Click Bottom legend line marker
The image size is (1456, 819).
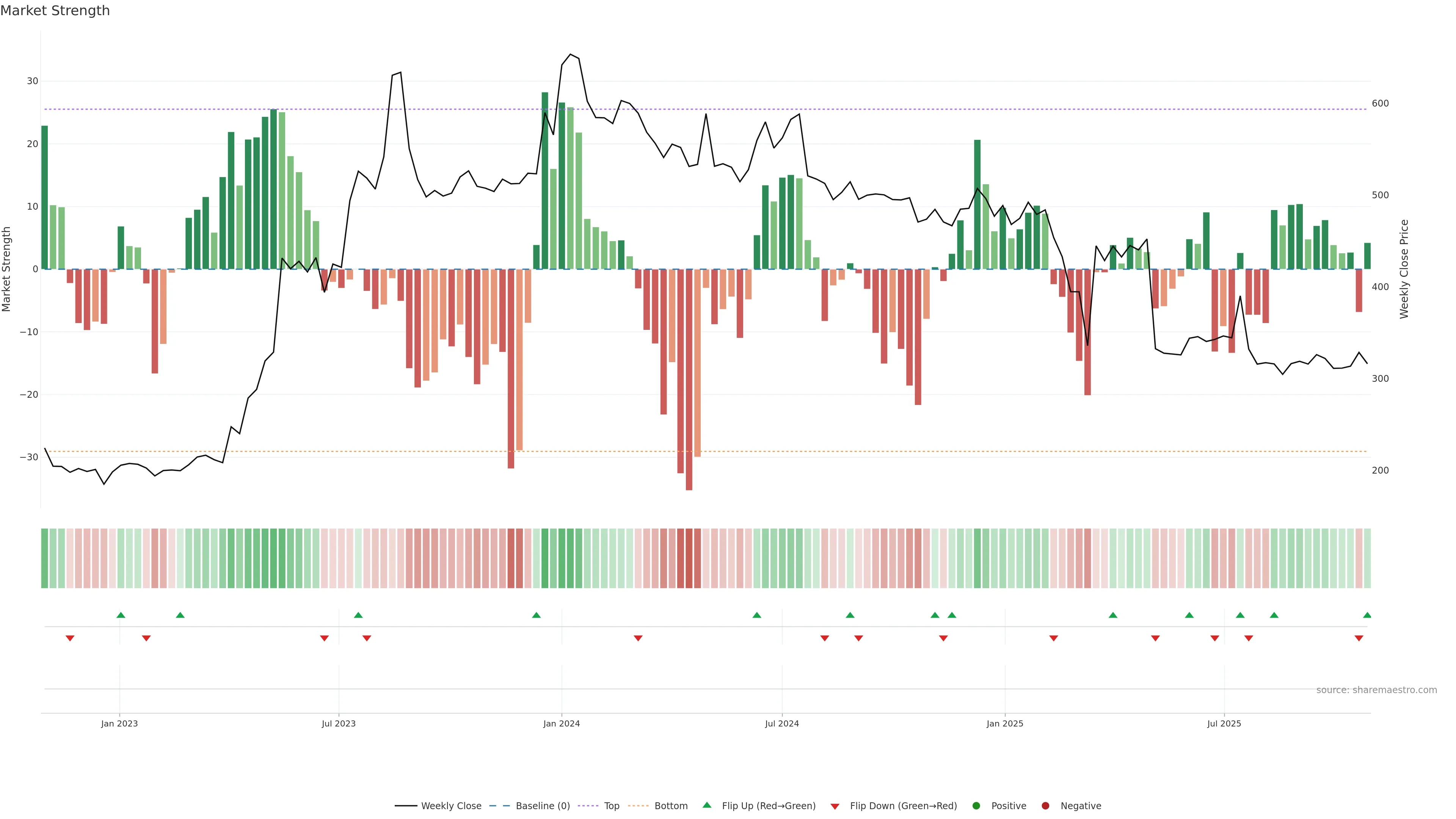pyautogui.click(x=638, y=806)
